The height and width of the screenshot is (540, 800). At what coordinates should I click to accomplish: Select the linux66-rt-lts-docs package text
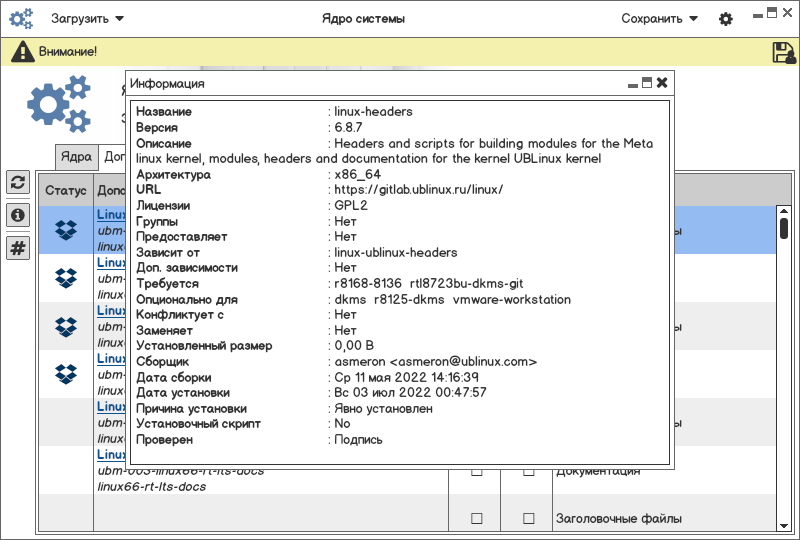152,486
